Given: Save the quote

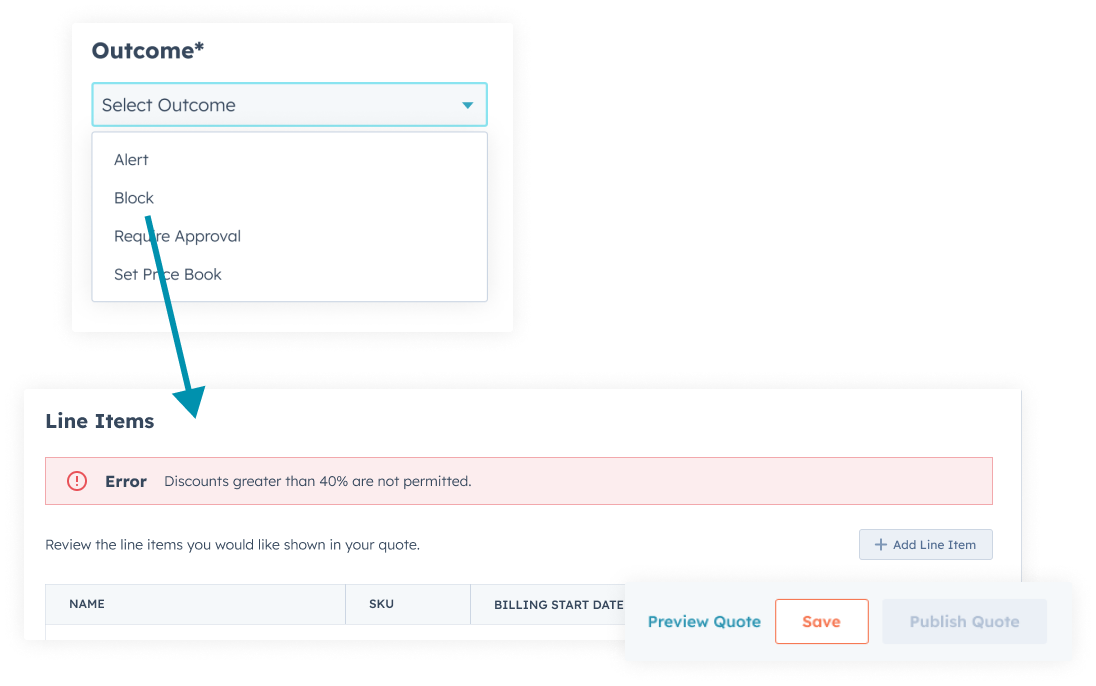Looking at the screenshot, I should click(x=821, y=621).
